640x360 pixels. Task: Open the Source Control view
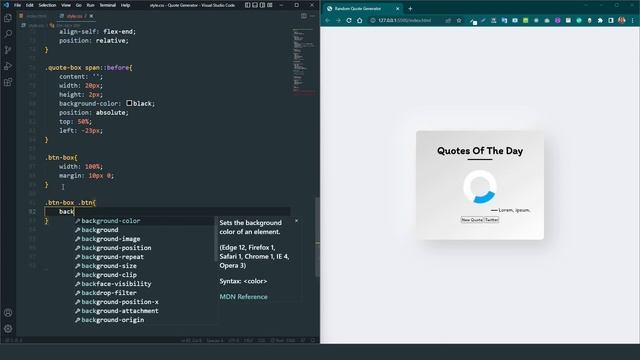click(8, 50)
